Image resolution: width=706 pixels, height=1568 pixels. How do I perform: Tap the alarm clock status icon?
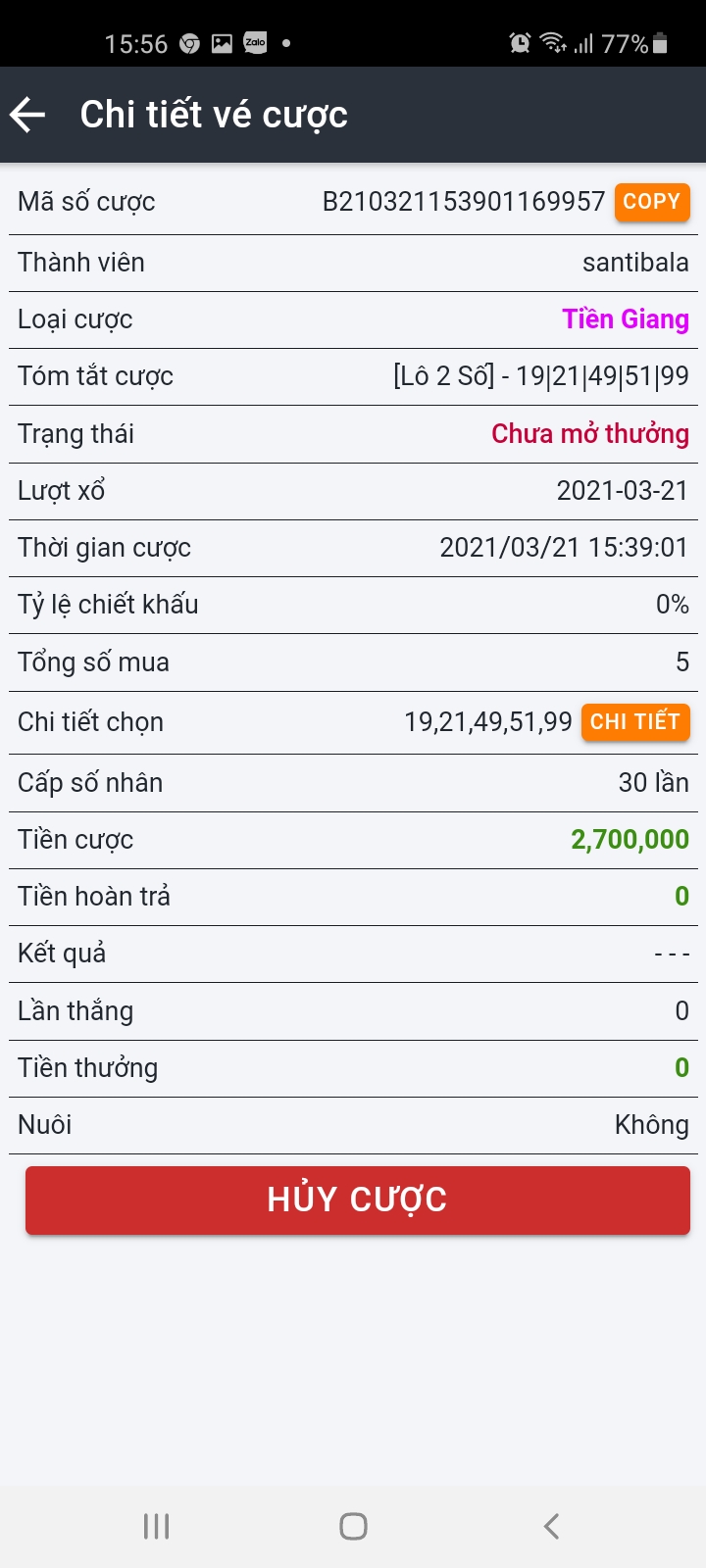(520, 43)
